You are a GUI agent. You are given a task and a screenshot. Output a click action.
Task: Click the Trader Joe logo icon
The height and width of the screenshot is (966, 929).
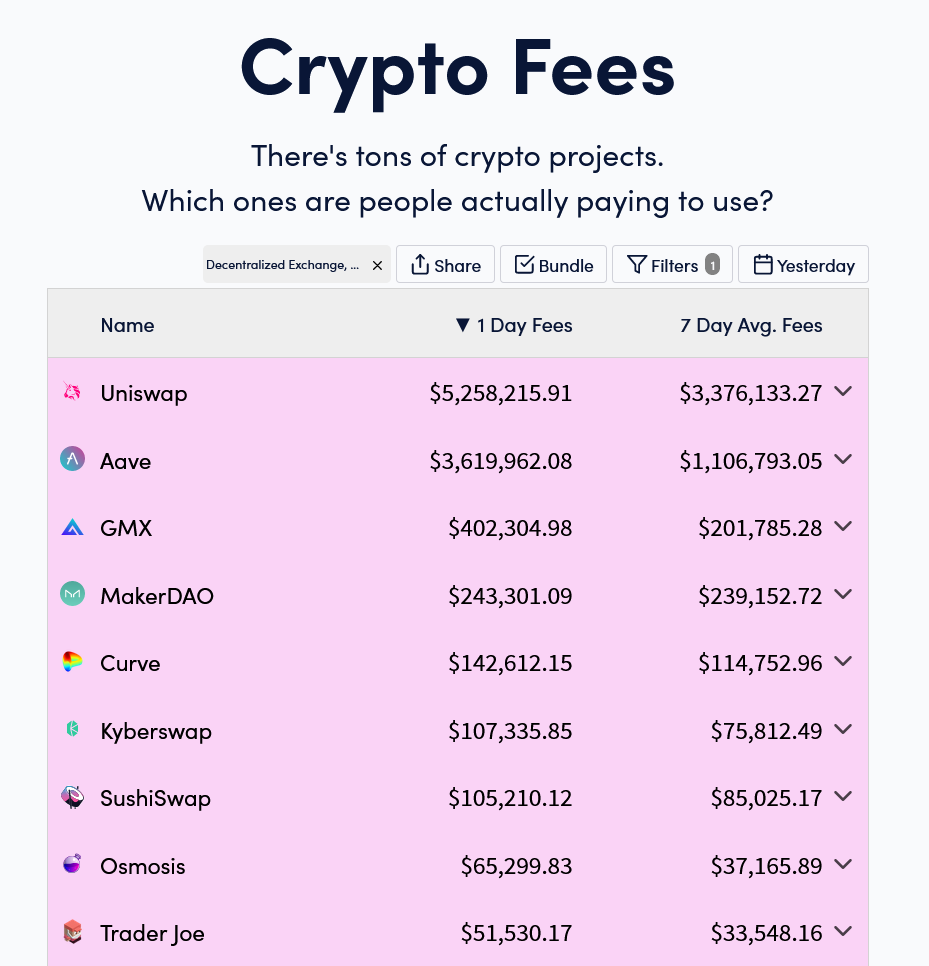tap(72, 932)
